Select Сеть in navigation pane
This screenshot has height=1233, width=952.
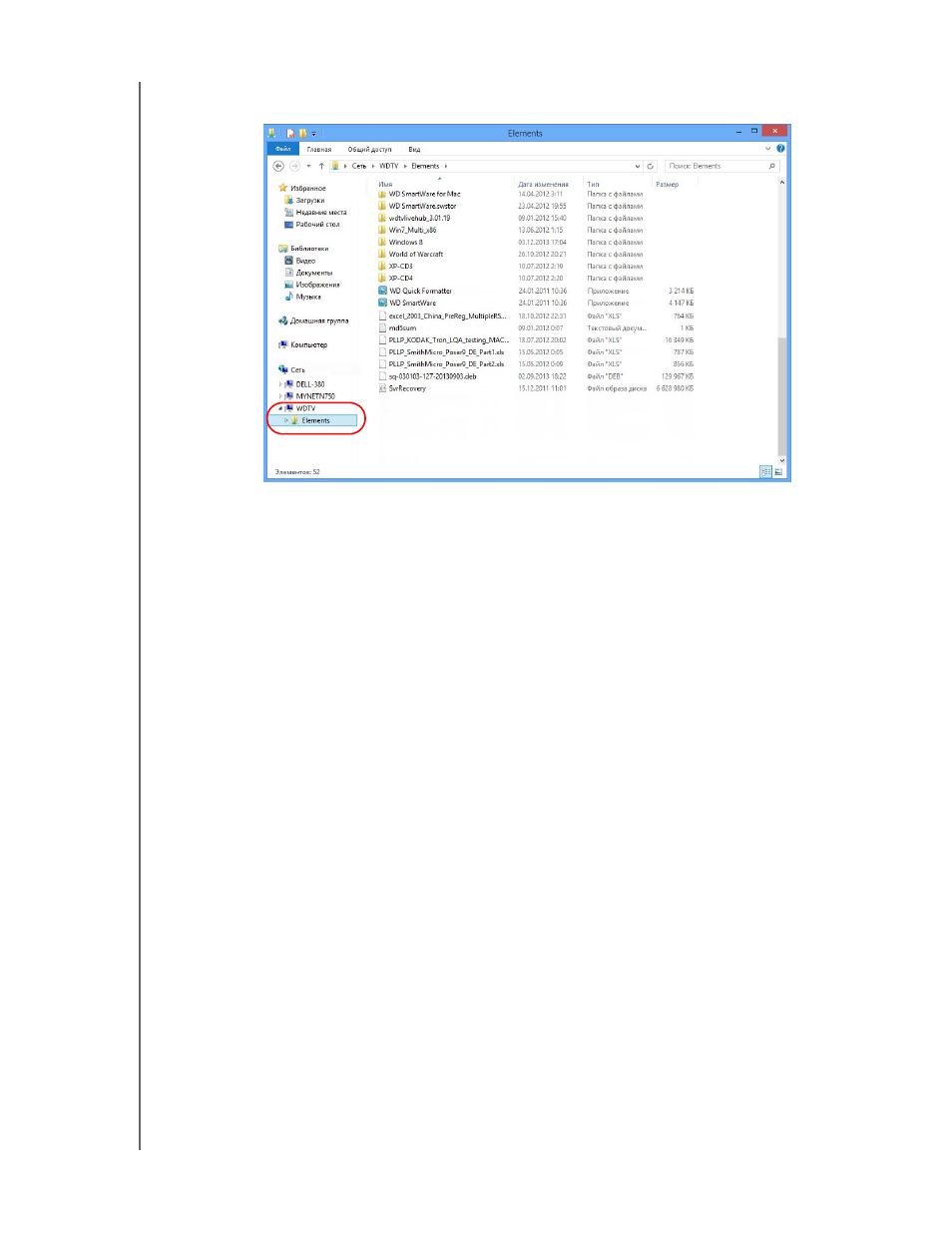pyautogui.click(x=297, y=369)
